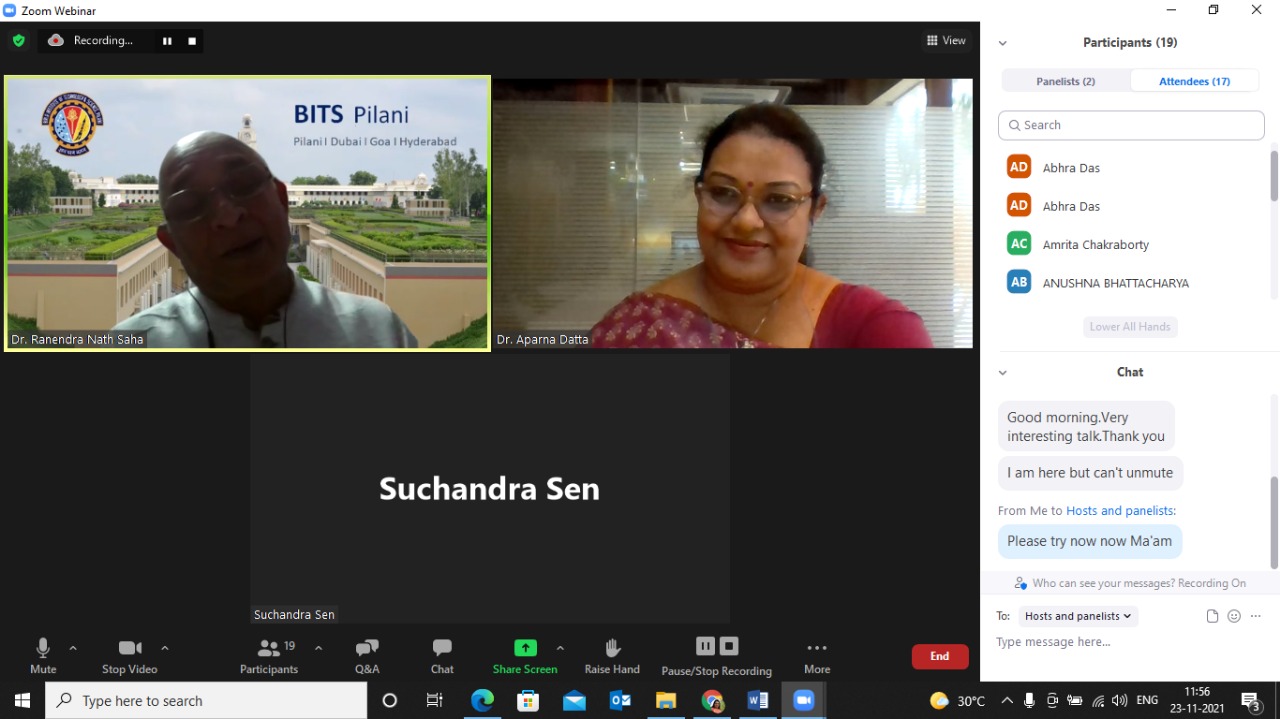Open Mail app from taskbar
This screenshot has height=719, width=1280.
[574, 700]
